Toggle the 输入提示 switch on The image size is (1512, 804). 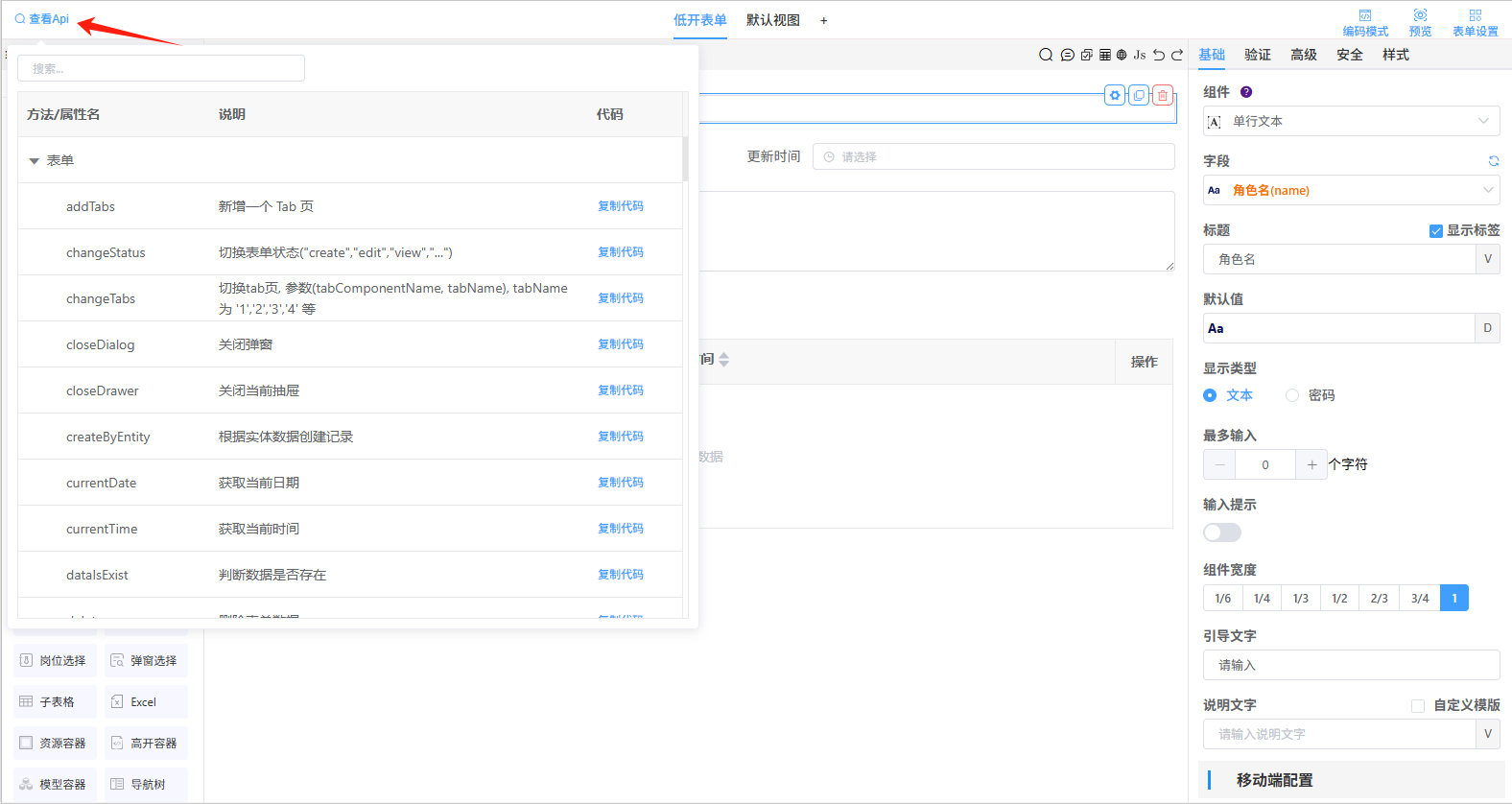pos(1222,532)
